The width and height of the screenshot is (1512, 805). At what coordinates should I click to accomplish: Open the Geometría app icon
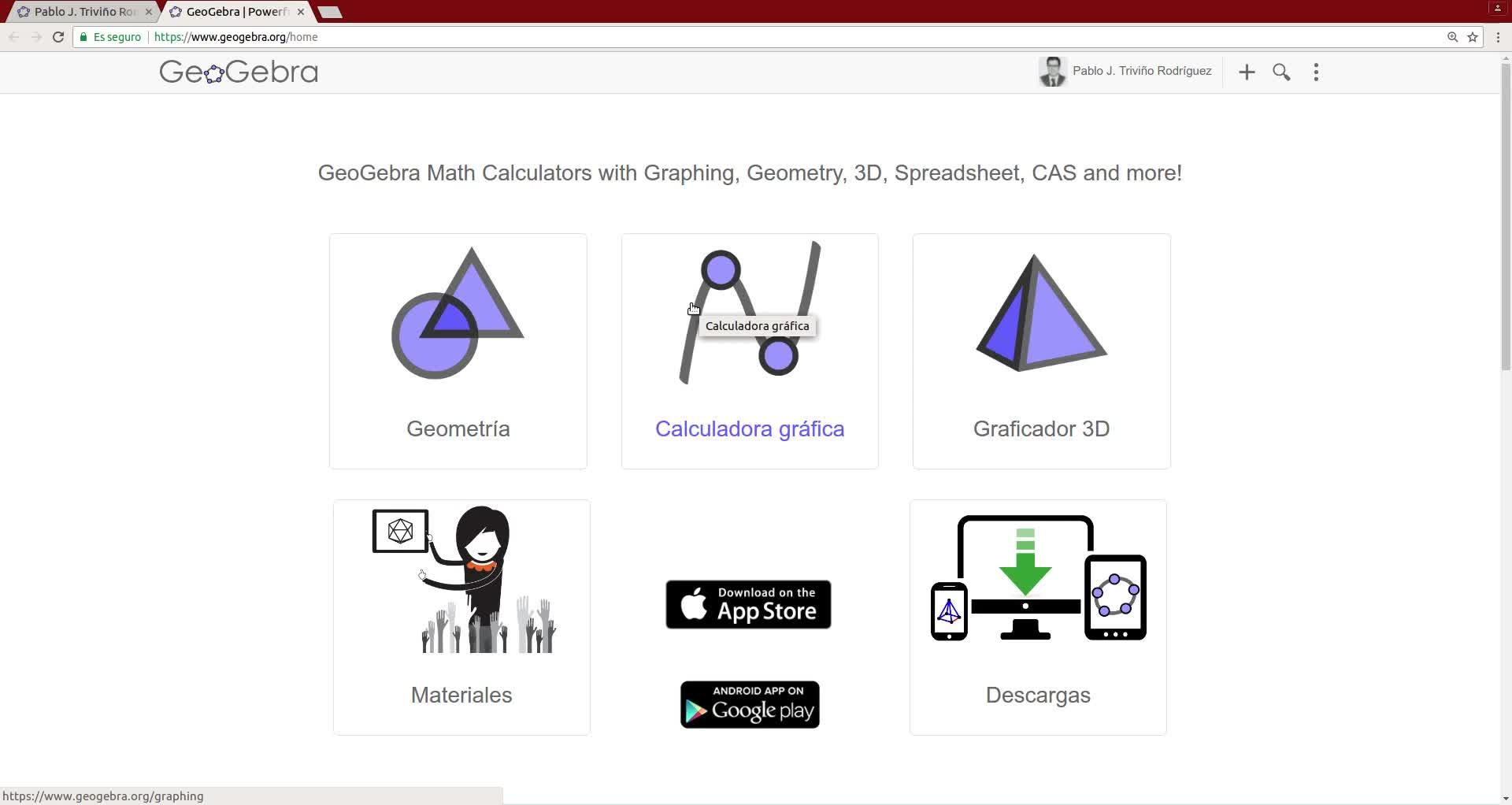pyautogui.click(x=458, y=313)
